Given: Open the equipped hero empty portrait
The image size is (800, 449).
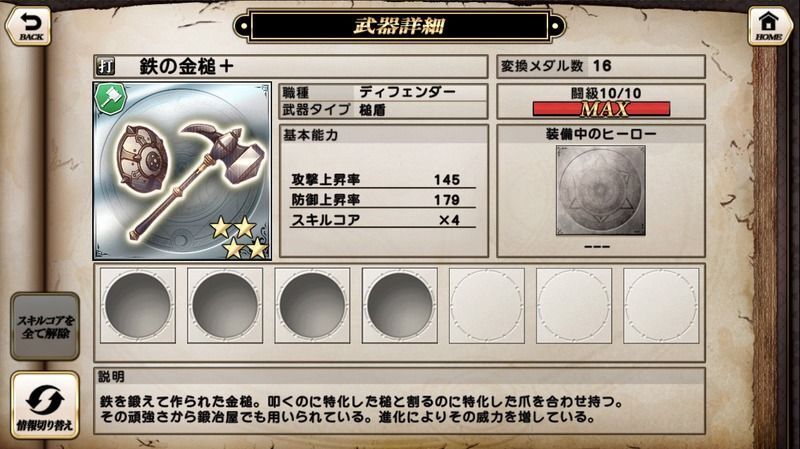Looking at the screenshot, I should tap(601, 190).
